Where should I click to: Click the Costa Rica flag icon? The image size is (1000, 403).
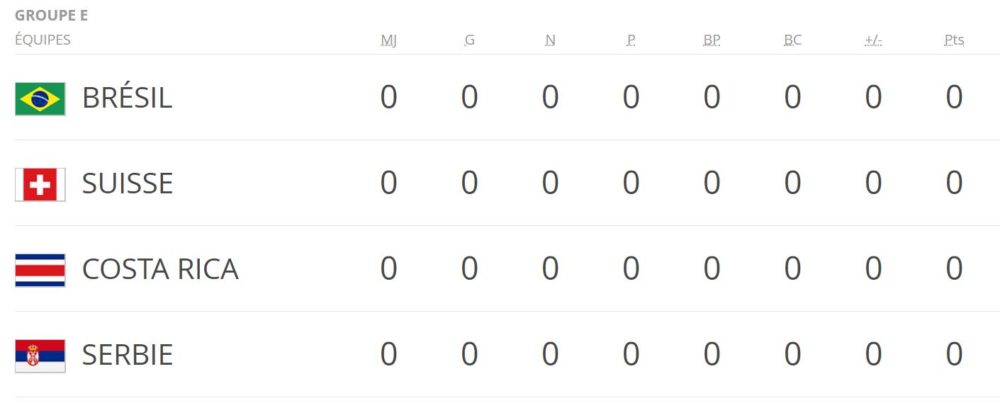pos(40,270)
